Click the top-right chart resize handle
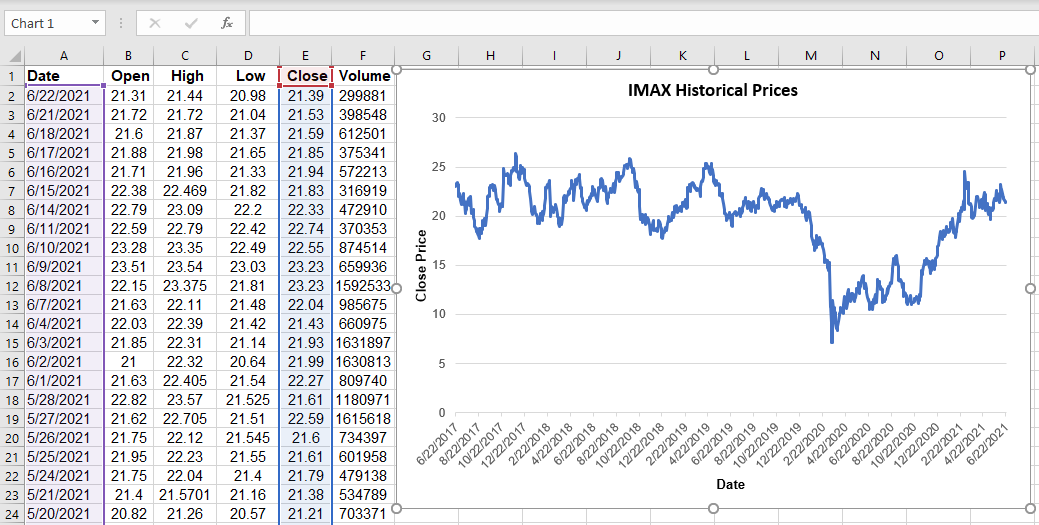 1030,69
